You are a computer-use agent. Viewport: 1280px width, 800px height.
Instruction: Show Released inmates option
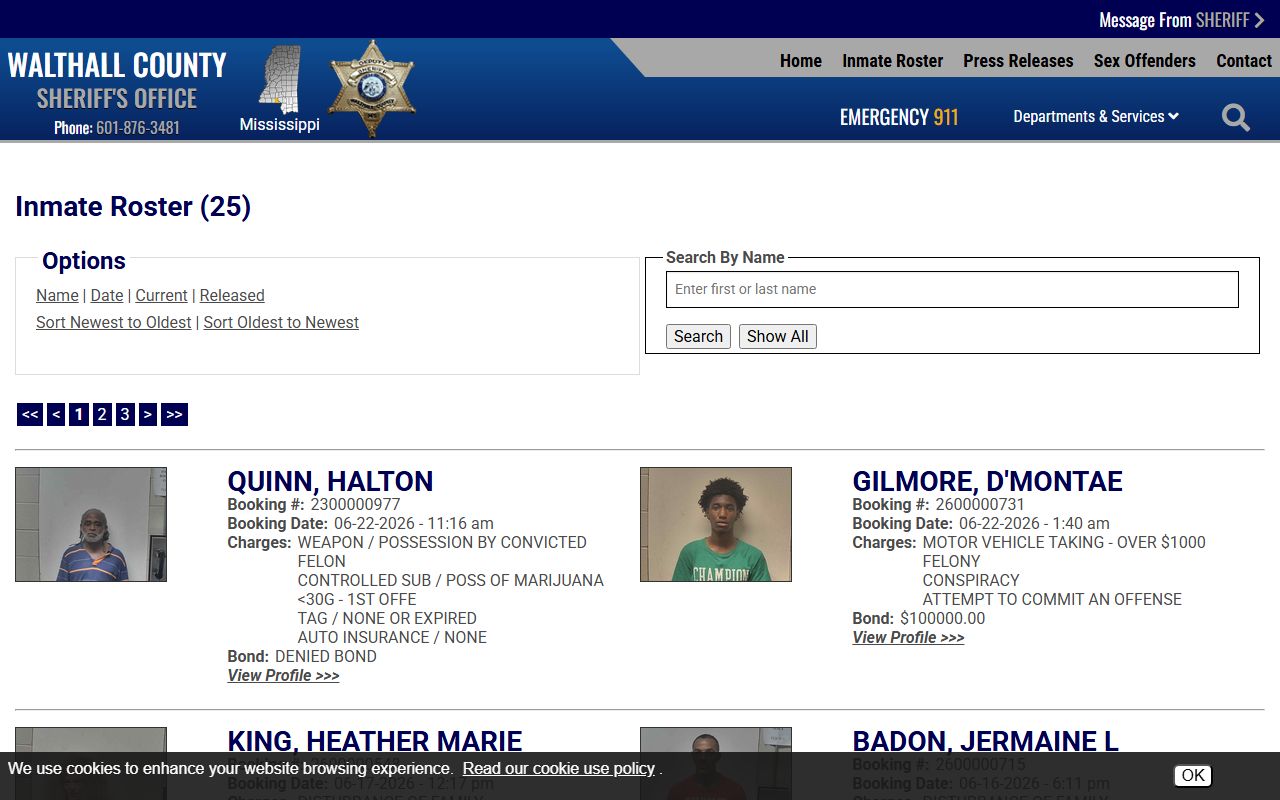(232, 295)
